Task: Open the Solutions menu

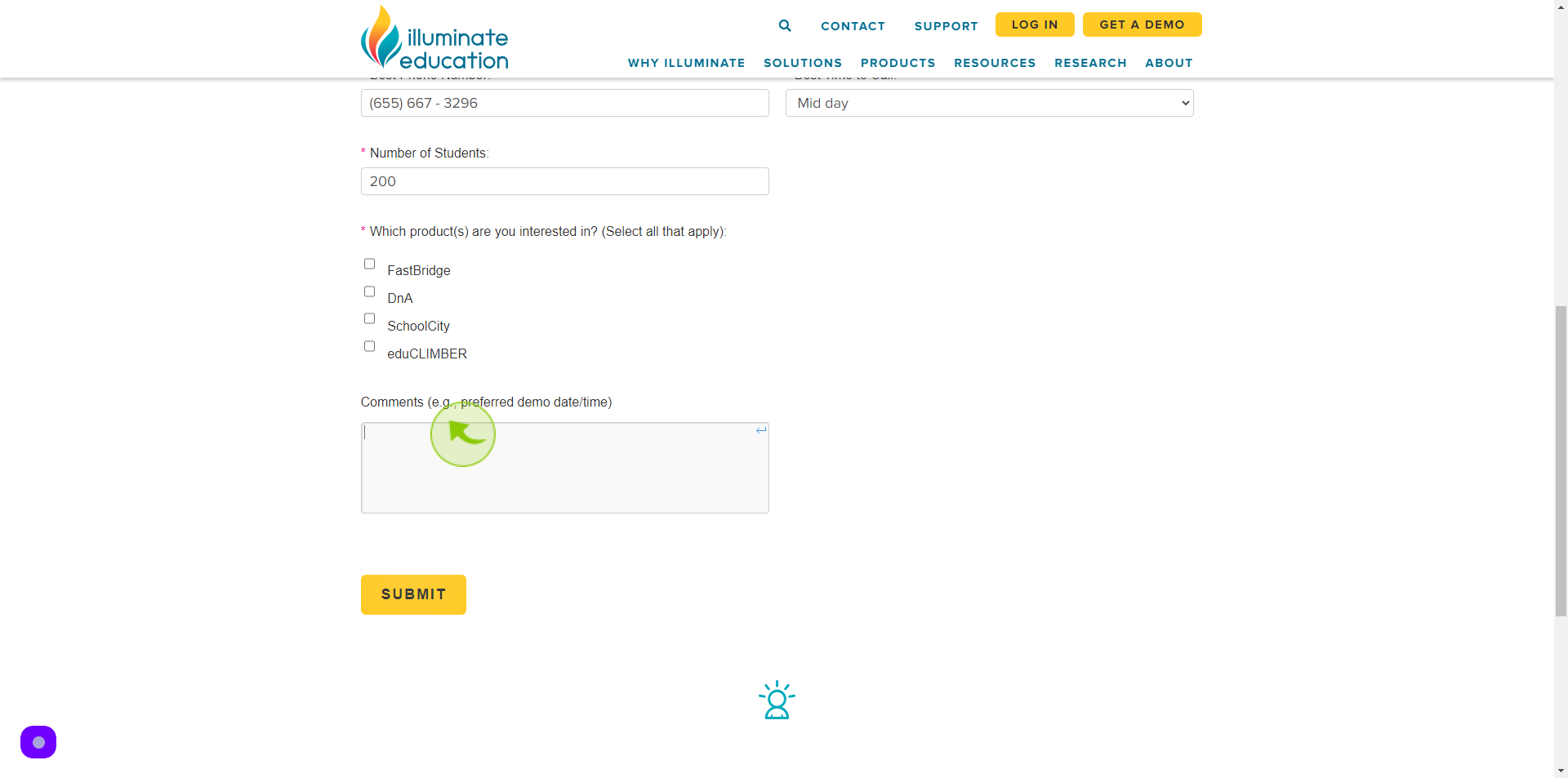Action: pos(803,63)
